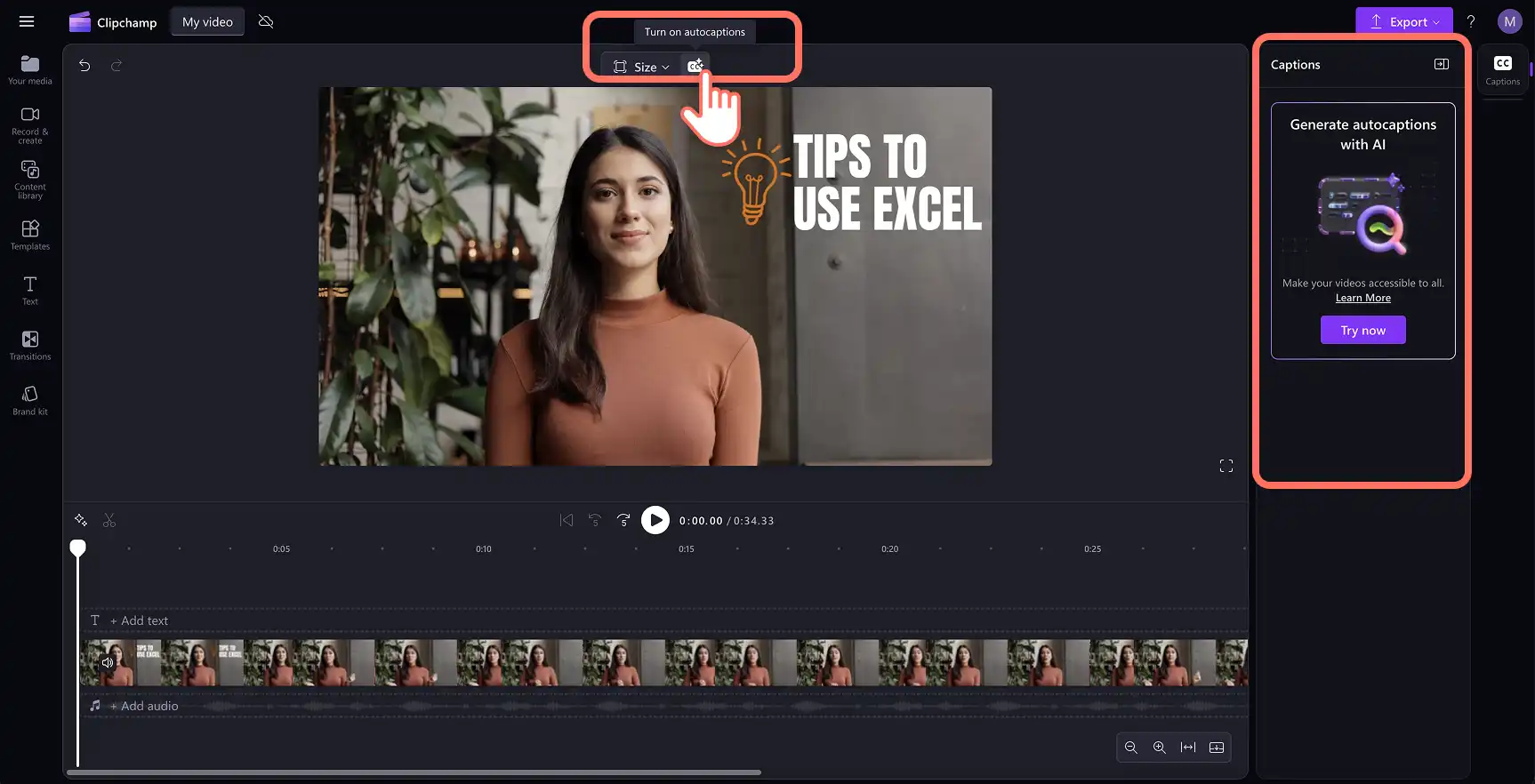Select the Text tool in sidebar
1535x784 pixels.
30,291
